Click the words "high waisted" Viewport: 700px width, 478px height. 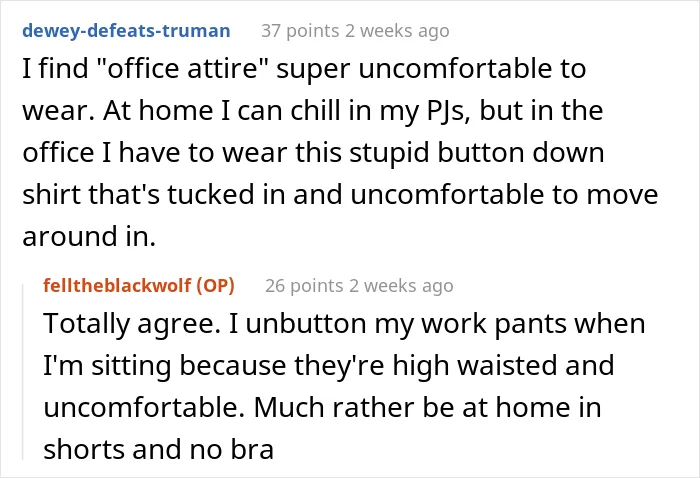[475, 366]
